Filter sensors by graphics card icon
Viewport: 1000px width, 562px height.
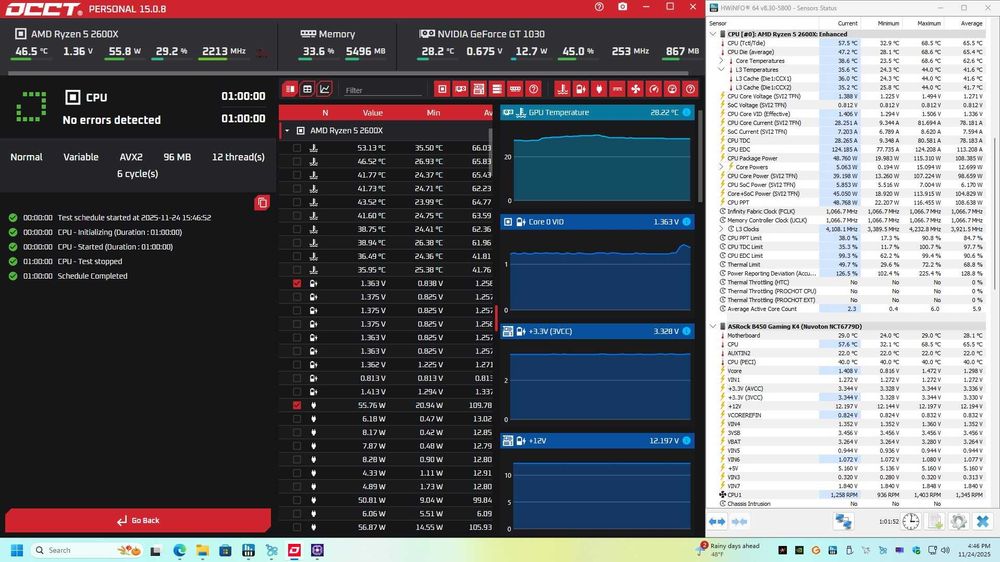[460, 89]
